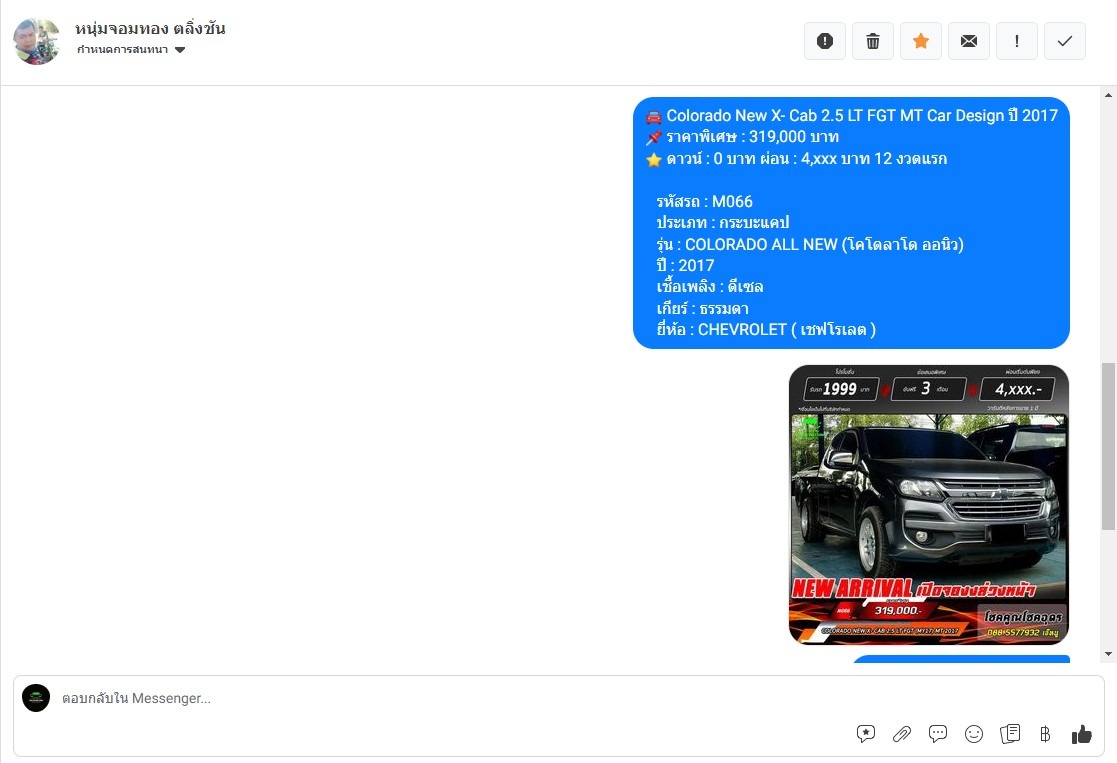The width and height of the screenshot is (1117, 763).
Task: Click the Baht payment icon
Action: pyautogui.click(x=1045, y=734)
